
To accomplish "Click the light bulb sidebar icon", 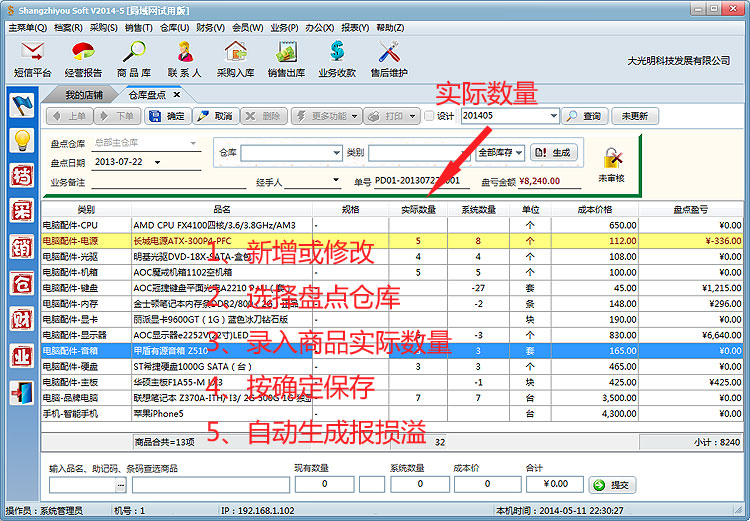I will click(x=22, y=140).
